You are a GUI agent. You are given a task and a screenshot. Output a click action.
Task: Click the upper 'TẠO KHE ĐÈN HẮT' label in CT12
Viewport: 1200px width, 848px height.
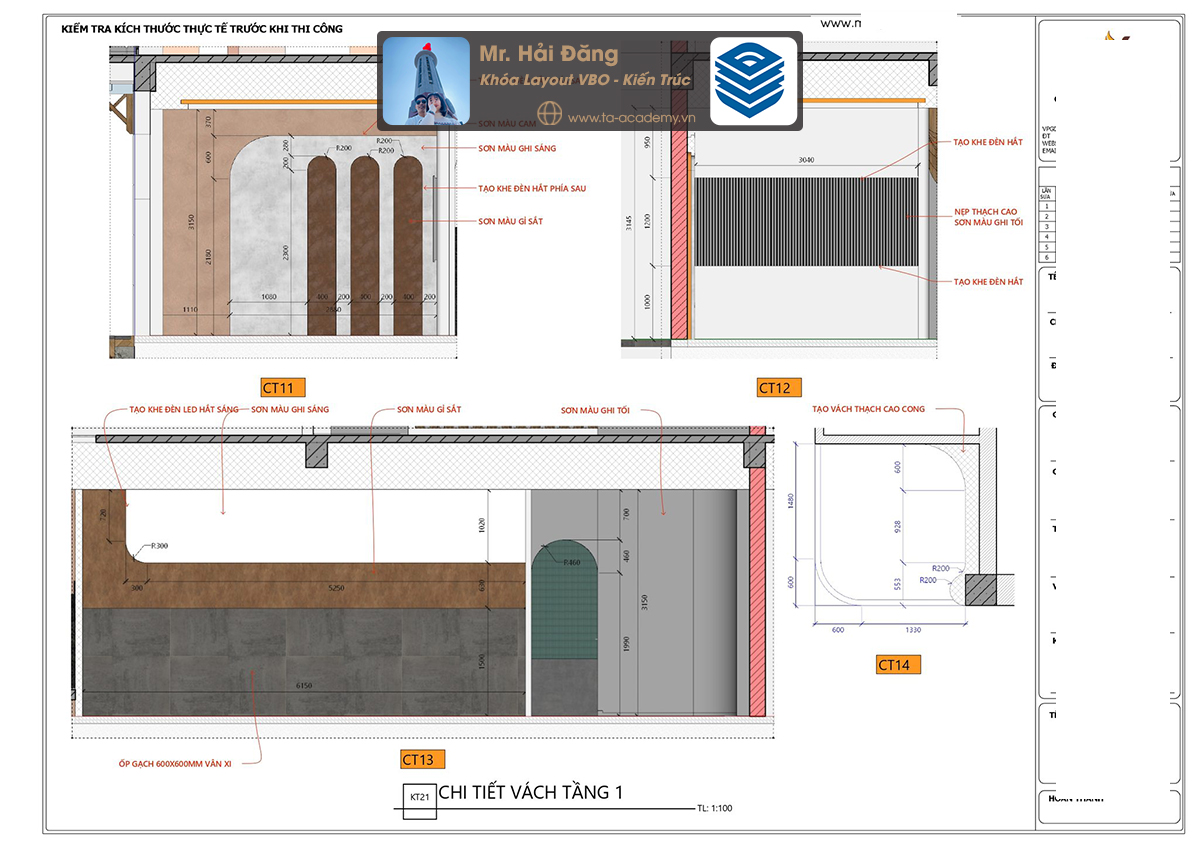coord(989,142)
